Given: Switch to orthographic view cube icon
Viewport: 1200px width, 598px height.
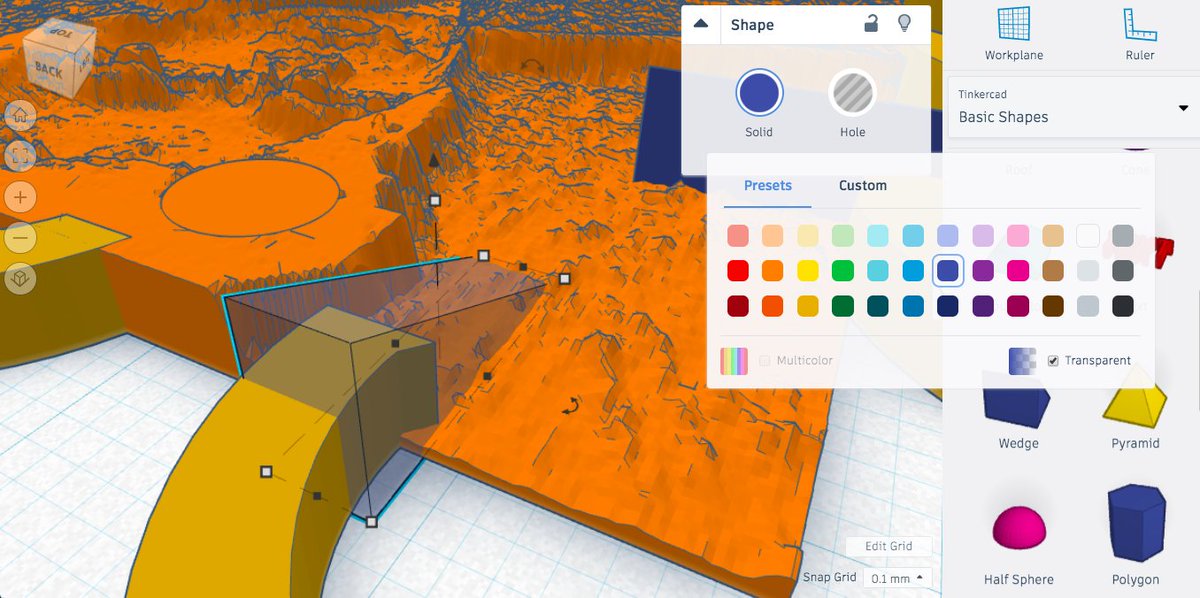Looking at the screenshot, I should 19,279.
